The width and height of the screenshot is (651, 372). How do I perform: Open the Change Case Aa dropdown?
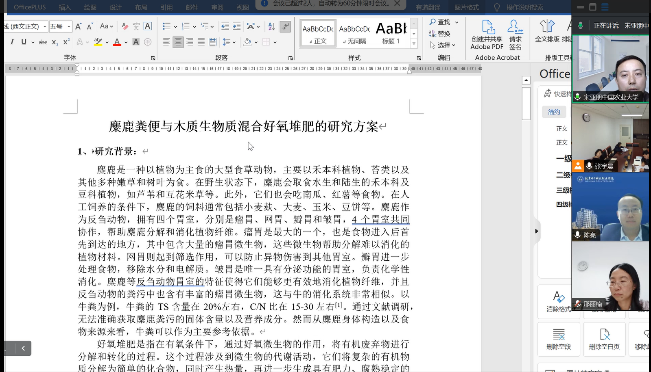tap(106, 27)
